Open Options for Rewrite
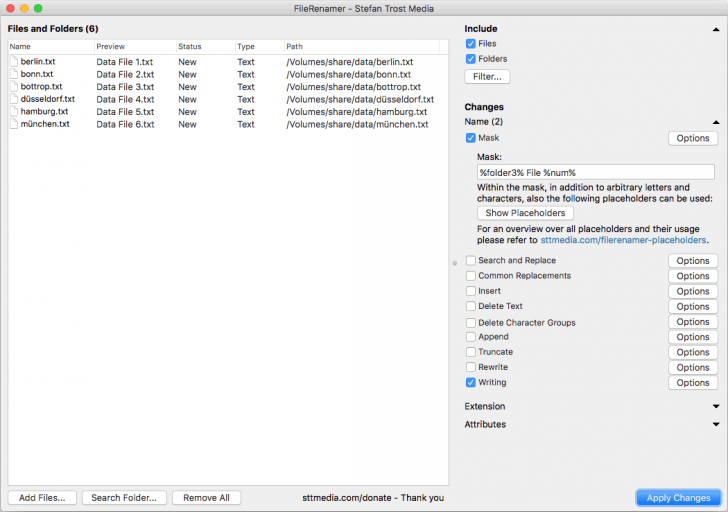728x512 pixels. [693, 368]
